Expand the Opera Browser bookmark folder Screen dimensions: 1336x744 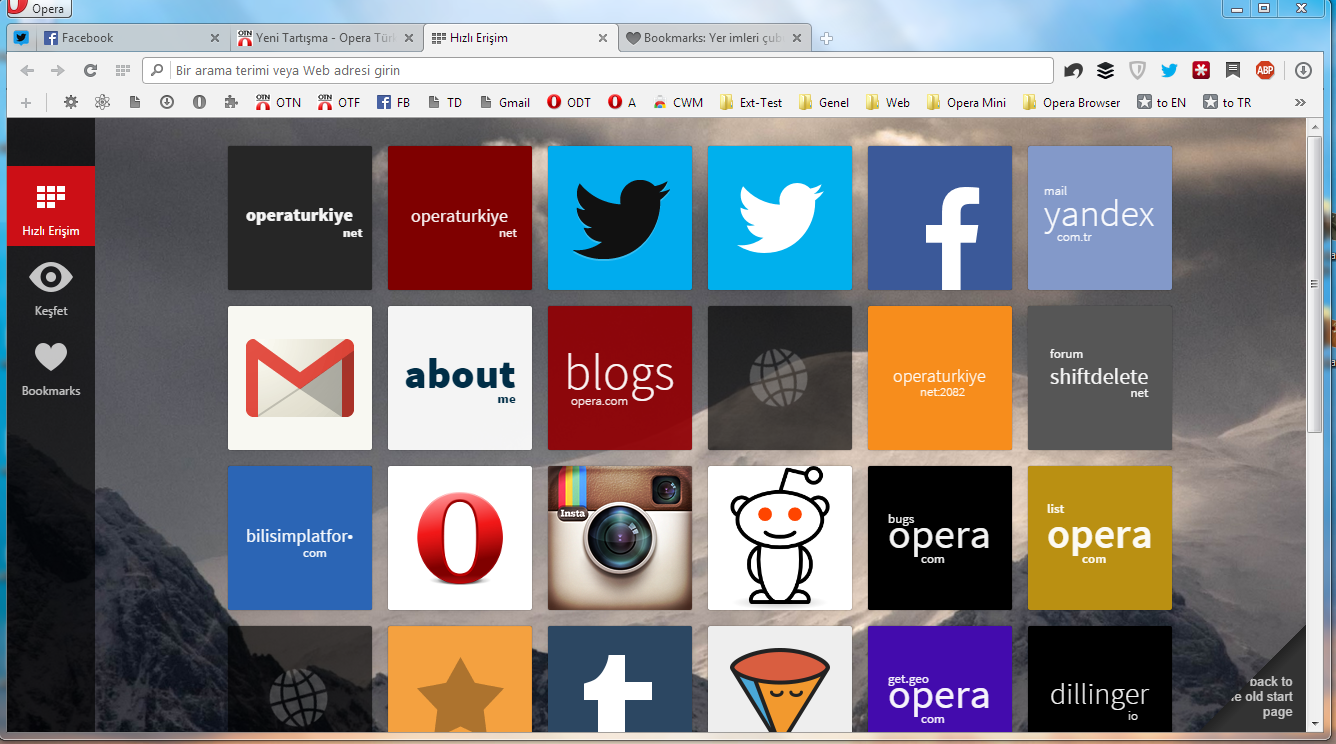[x=1071, y=102]
